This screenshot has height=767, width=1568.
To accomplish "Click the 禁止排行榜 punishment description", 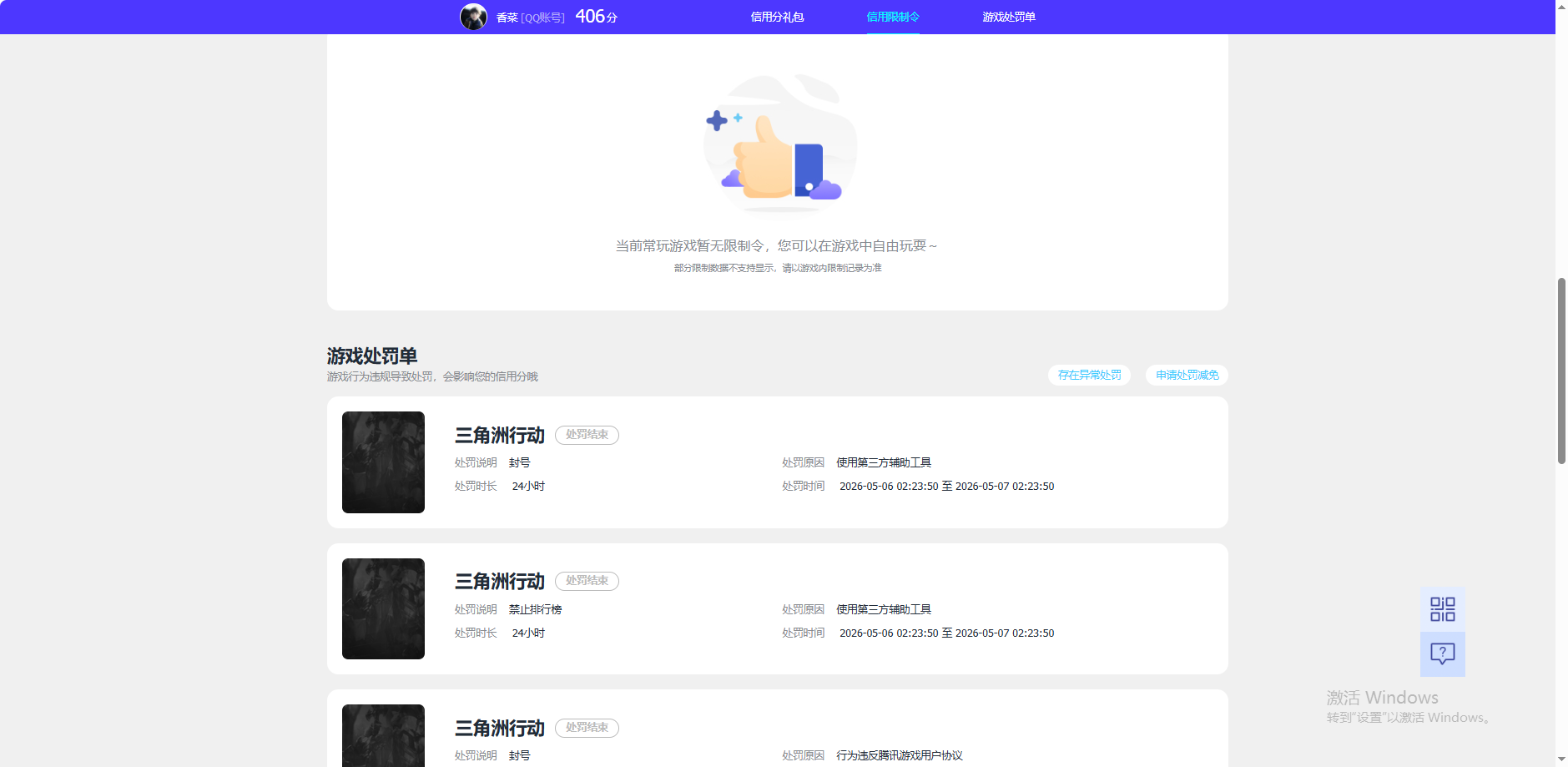I will (x=535, y=610).
